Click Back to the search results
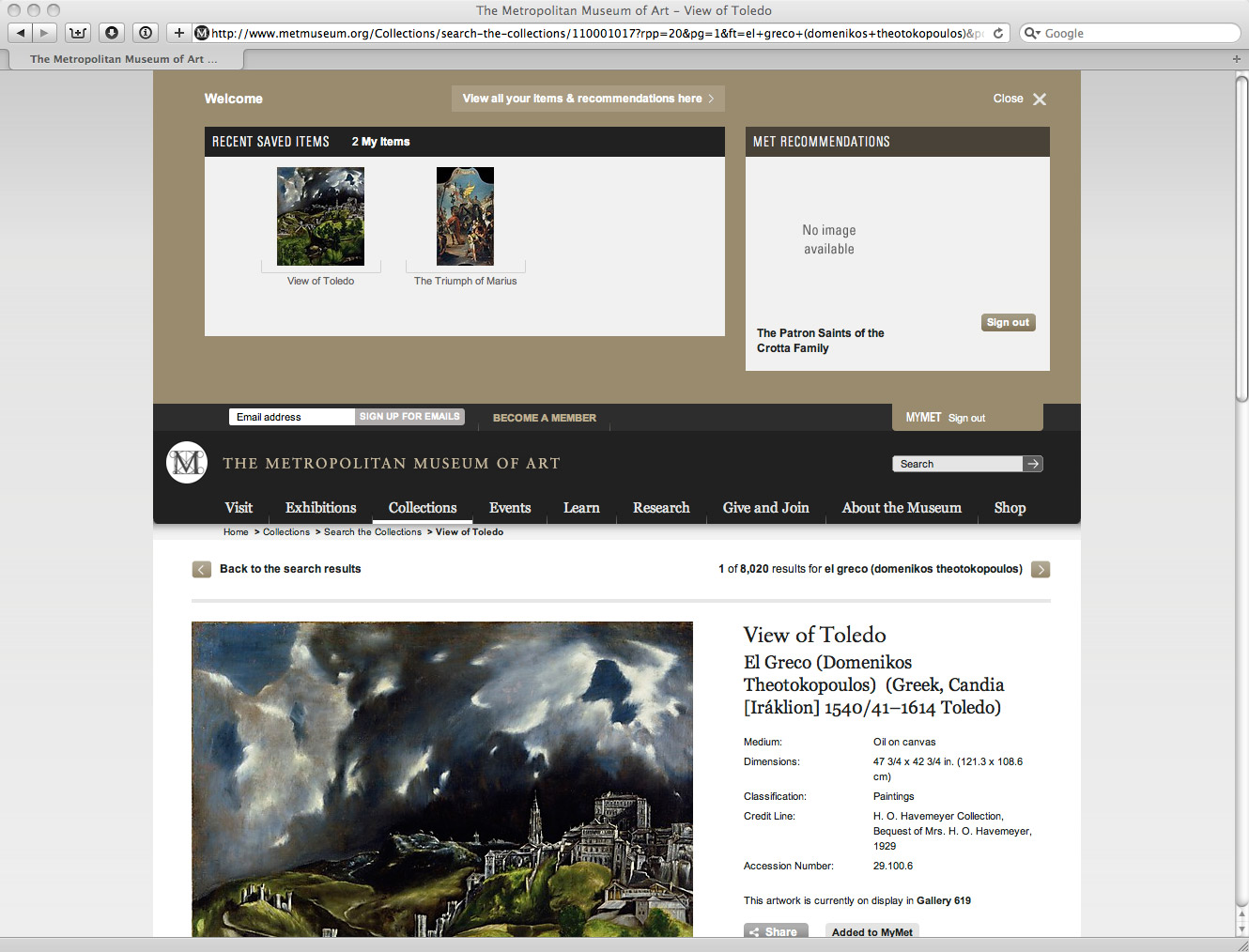This screenshot has height=952, width=1249. click(x=290, y=569)
